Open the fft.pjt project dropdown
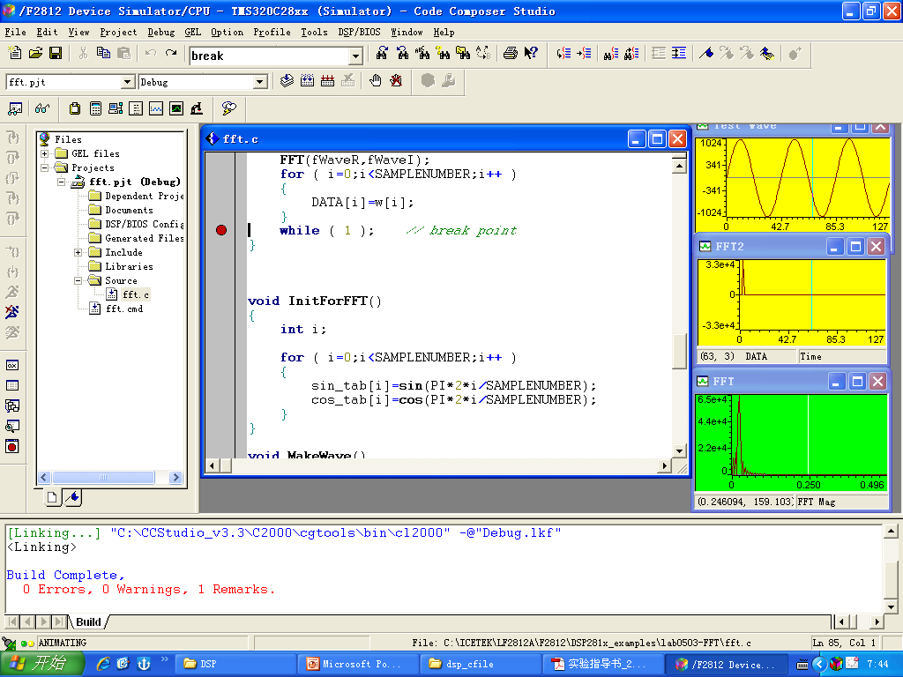The image size is (903, 677). click(x=128, y=82)
